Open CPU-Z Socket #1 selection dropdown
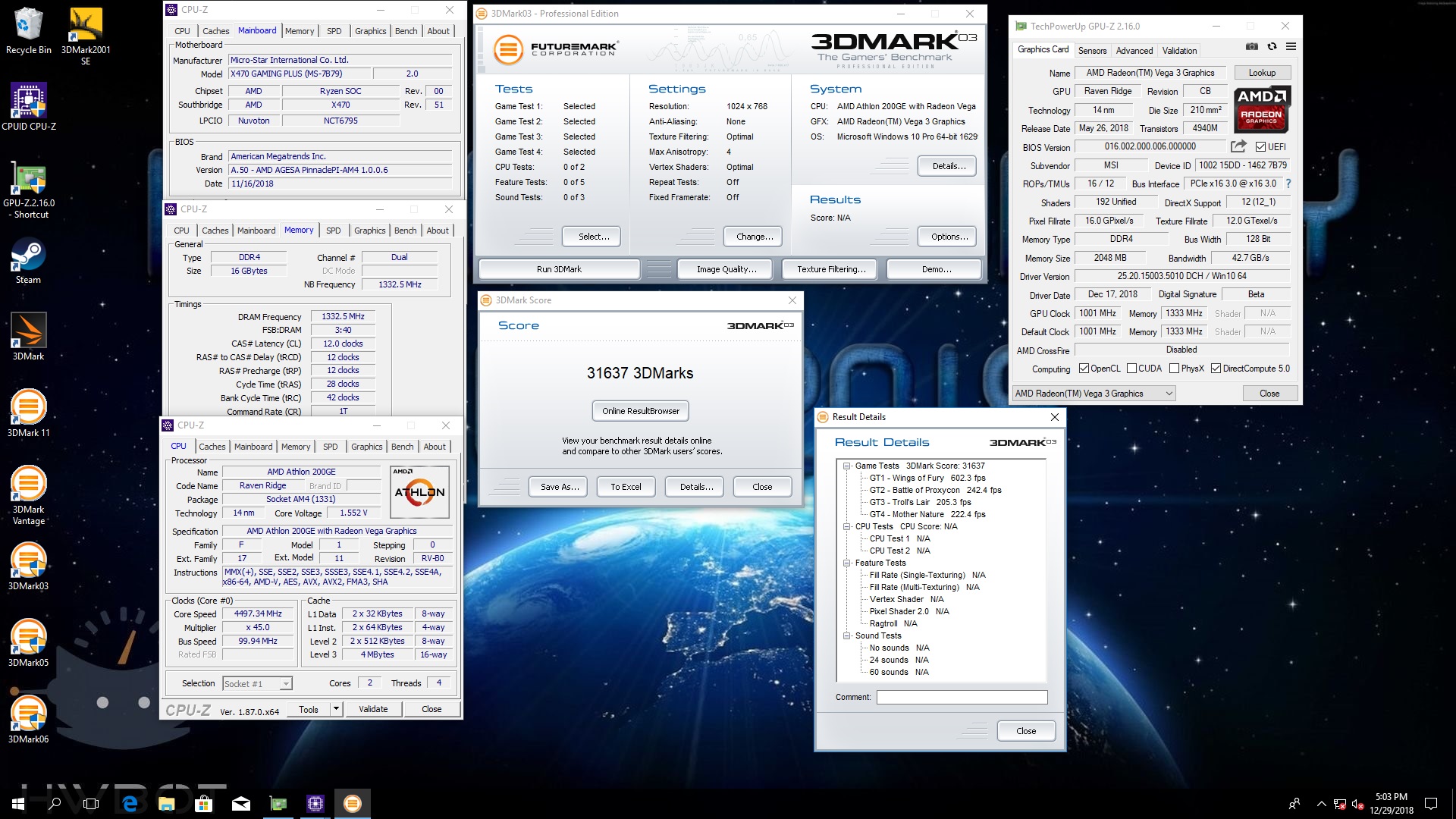Viewport: 1456px width, 819px height. [x=257, y=683]
